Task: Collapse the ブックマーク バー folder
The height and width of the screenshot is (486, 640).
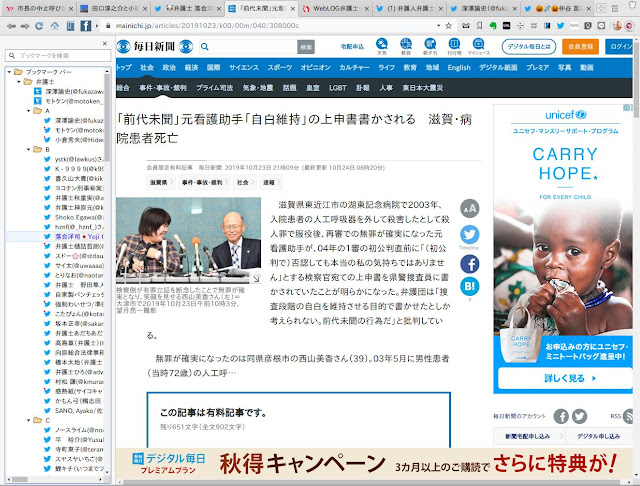Action: [x=9, y=72]
